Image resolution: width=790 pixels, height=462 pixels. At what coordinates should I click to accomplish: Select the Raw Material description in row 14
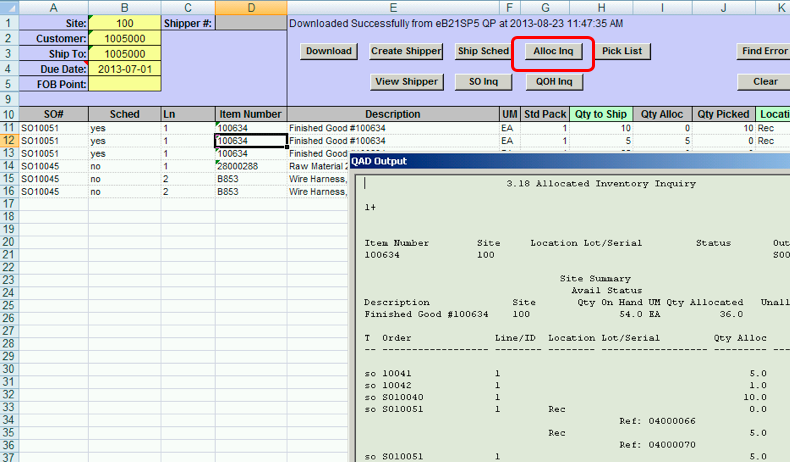pyautogui.click(x=318, y=166)
